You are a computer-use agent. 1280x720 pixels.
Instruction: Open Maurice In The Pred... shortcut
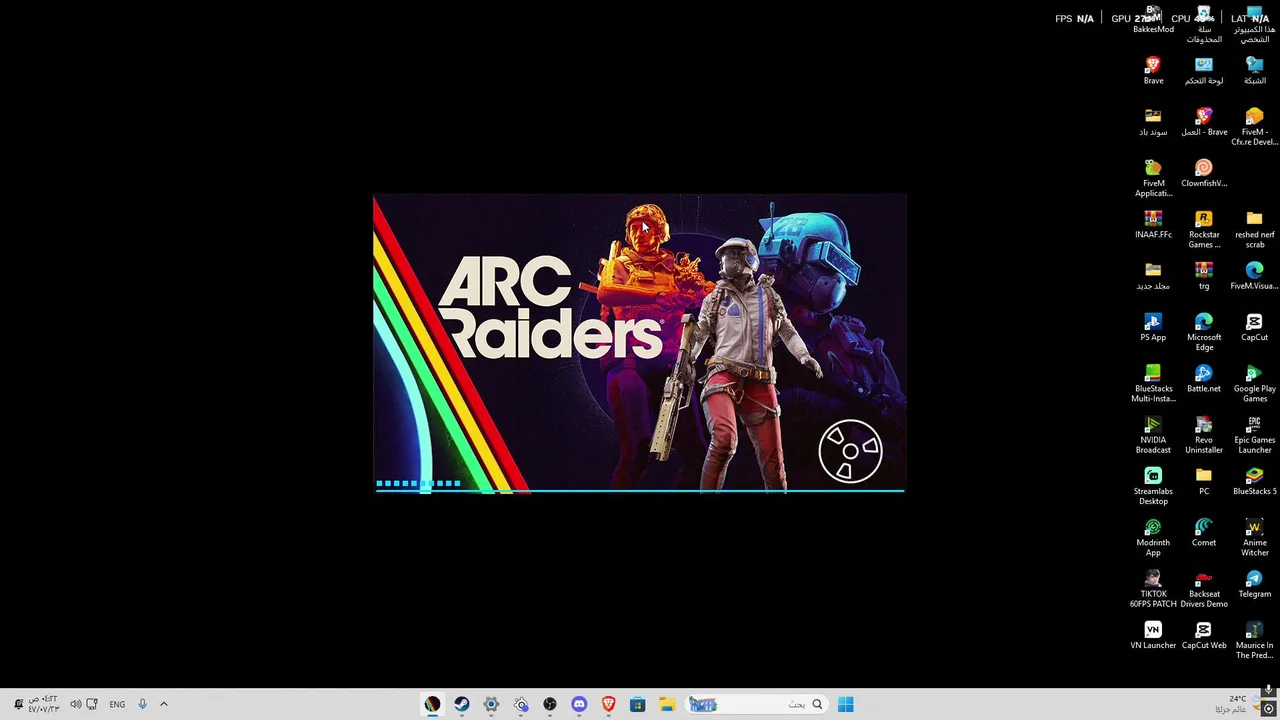(x=1254, y=639)
